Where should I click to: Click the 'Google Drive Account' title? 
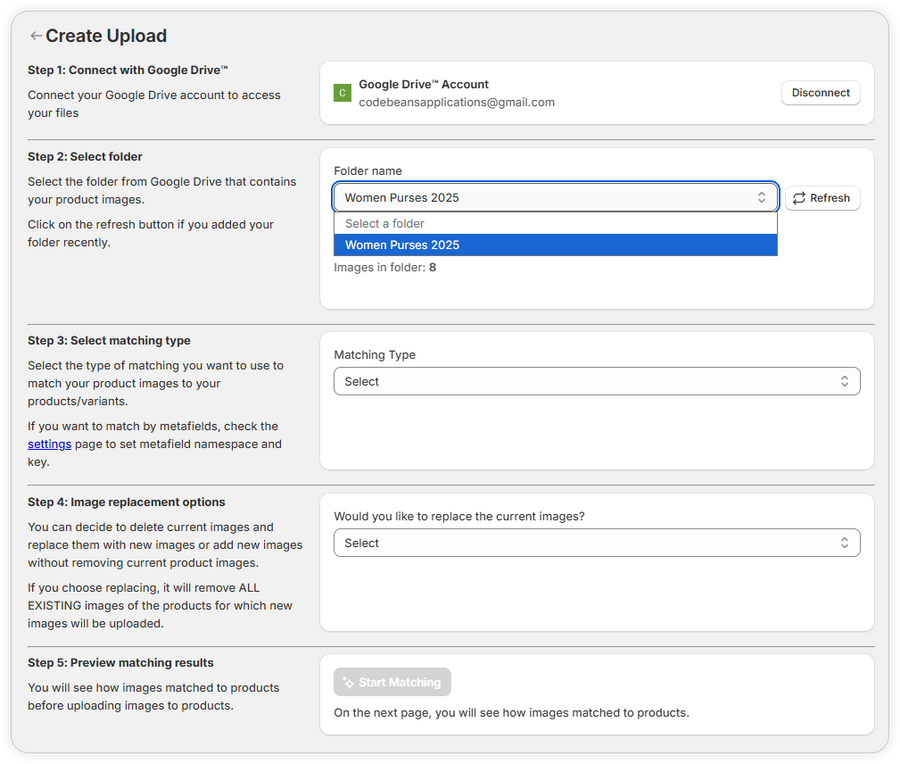(424, 84)
